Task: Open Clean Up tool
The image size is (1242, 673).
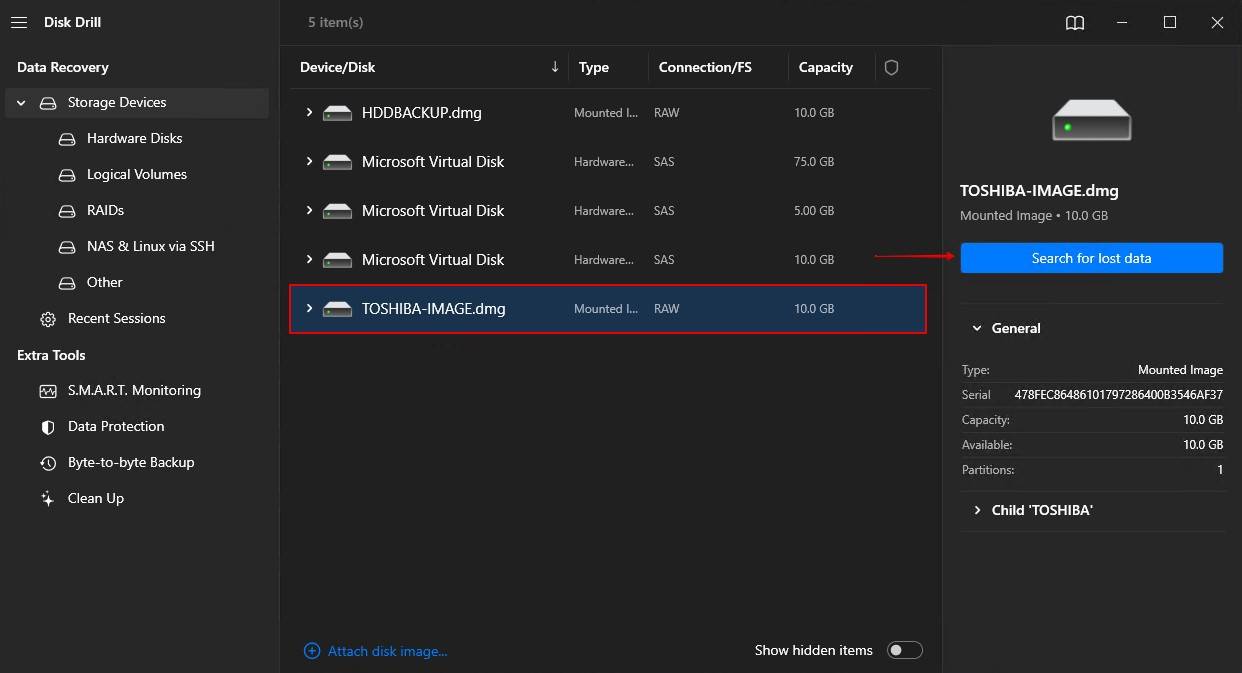Action: coord(96,498)
